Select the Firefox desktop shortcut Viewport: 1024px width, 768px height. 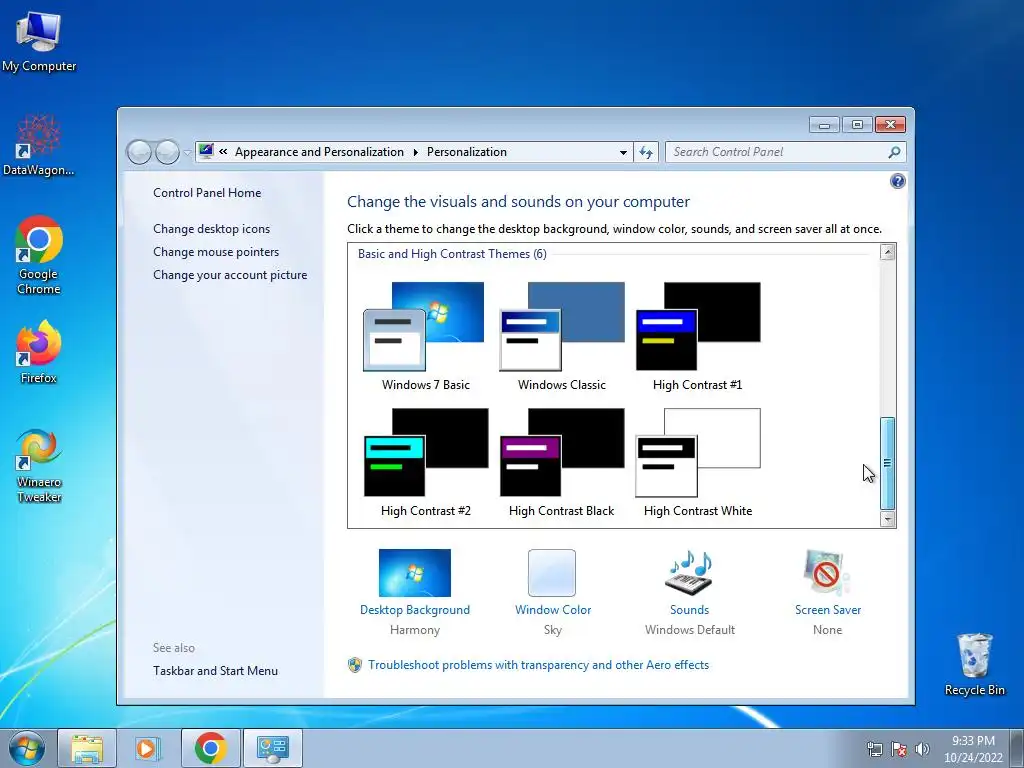coord(39,352)
